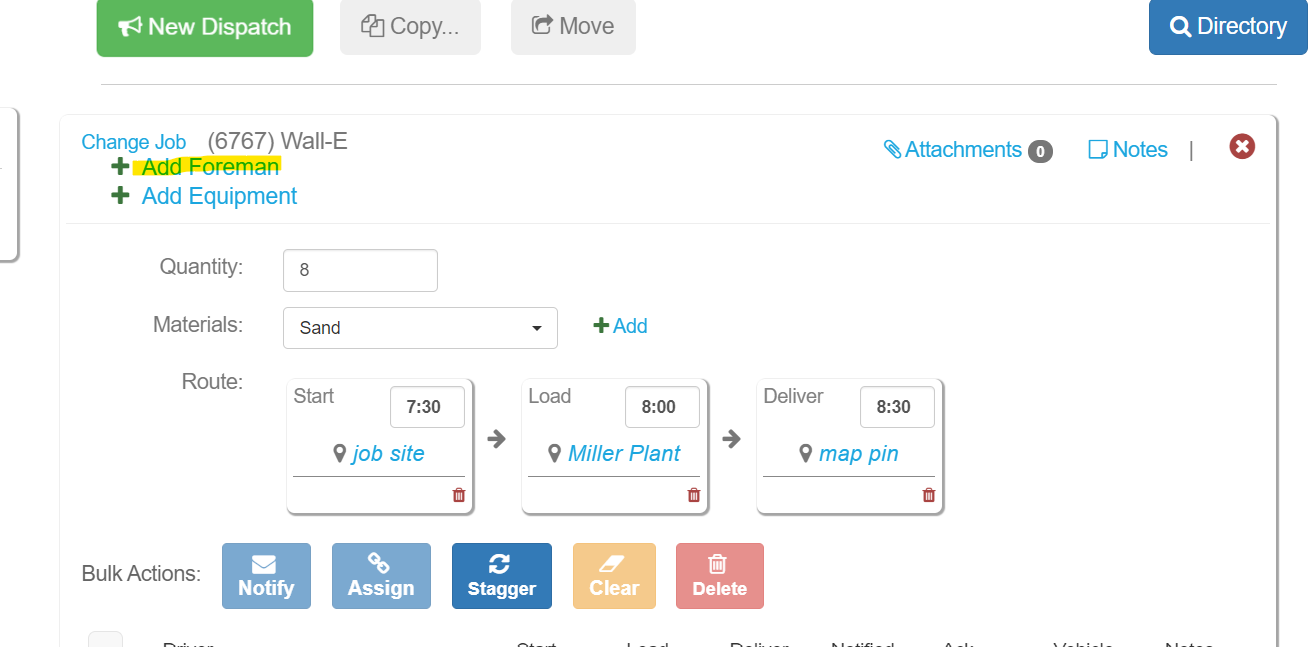Click the Start time field 7:30
This screenshot has height=647, width=1315.
point(427,407)
